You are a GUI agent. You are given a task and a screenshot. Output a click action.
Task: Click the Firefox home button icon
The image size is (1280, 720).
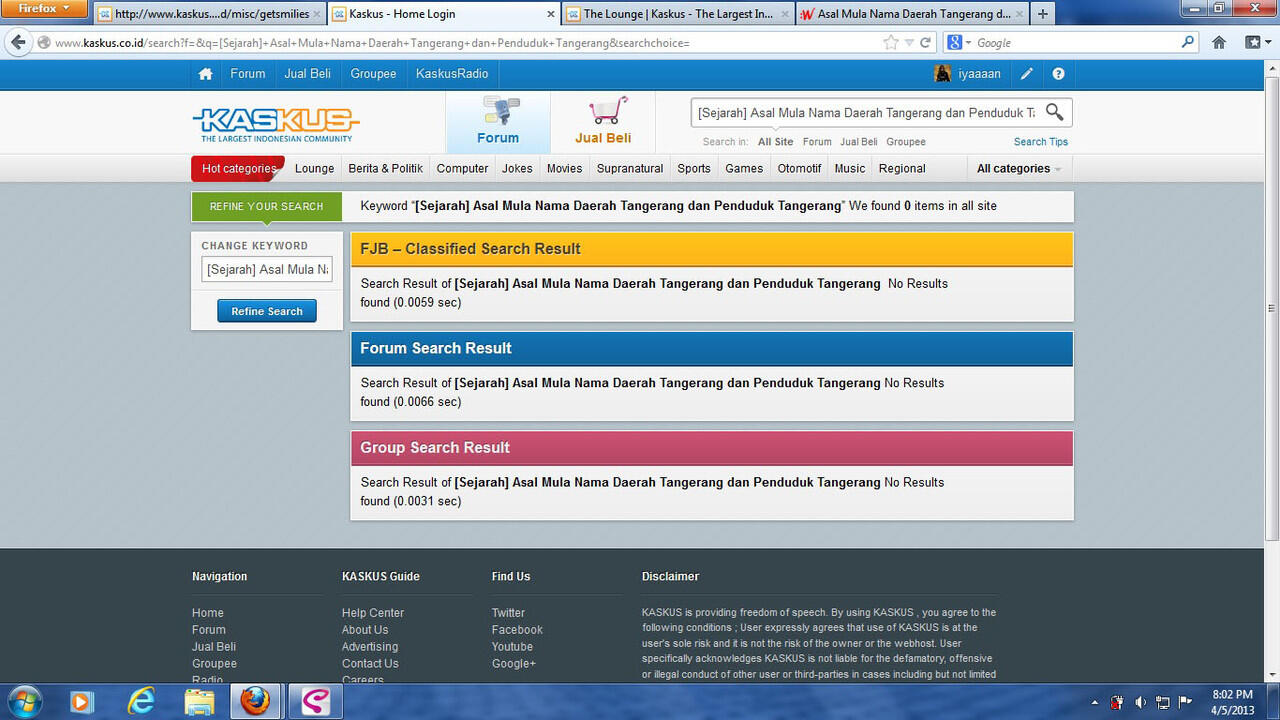coord(1219,43)
